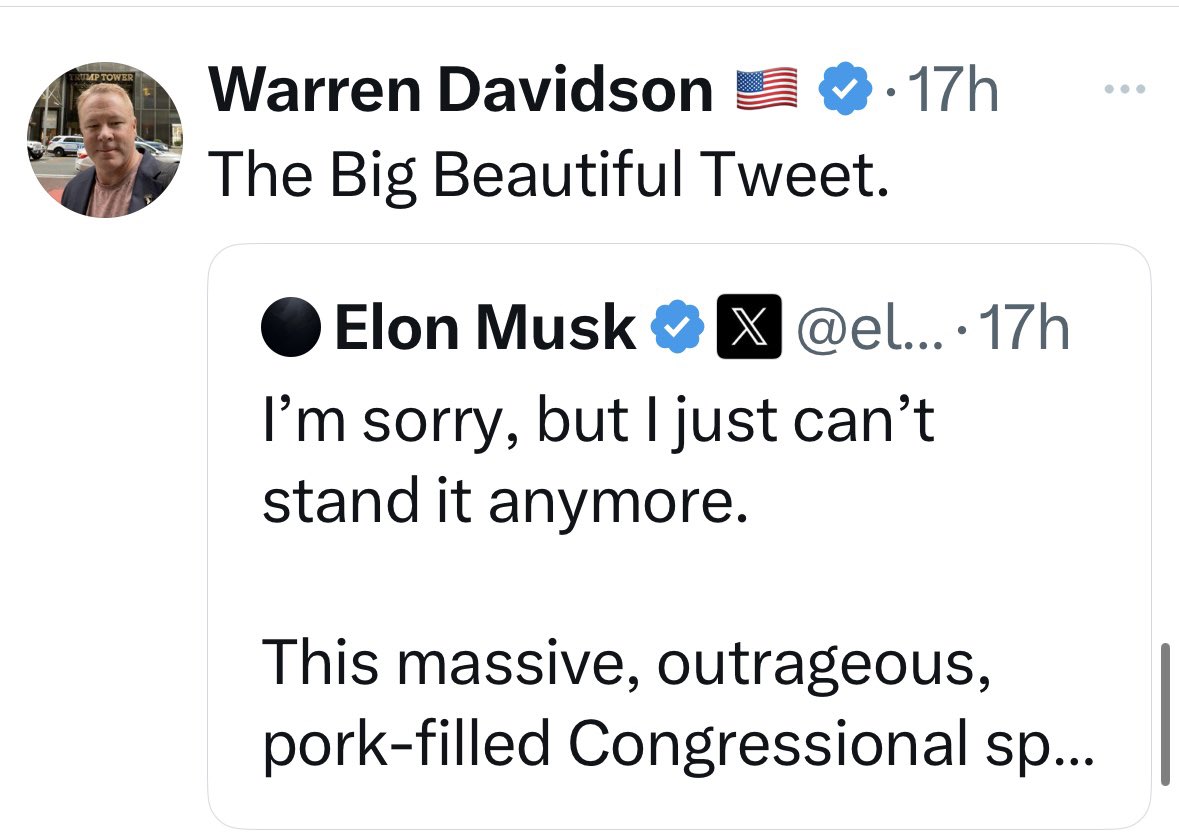Click the text "The Big Beautiful Tweet."
Image resolution: width=1179 pixels, height=832 pixels.
pyautogui.click(x=547, y=175)
